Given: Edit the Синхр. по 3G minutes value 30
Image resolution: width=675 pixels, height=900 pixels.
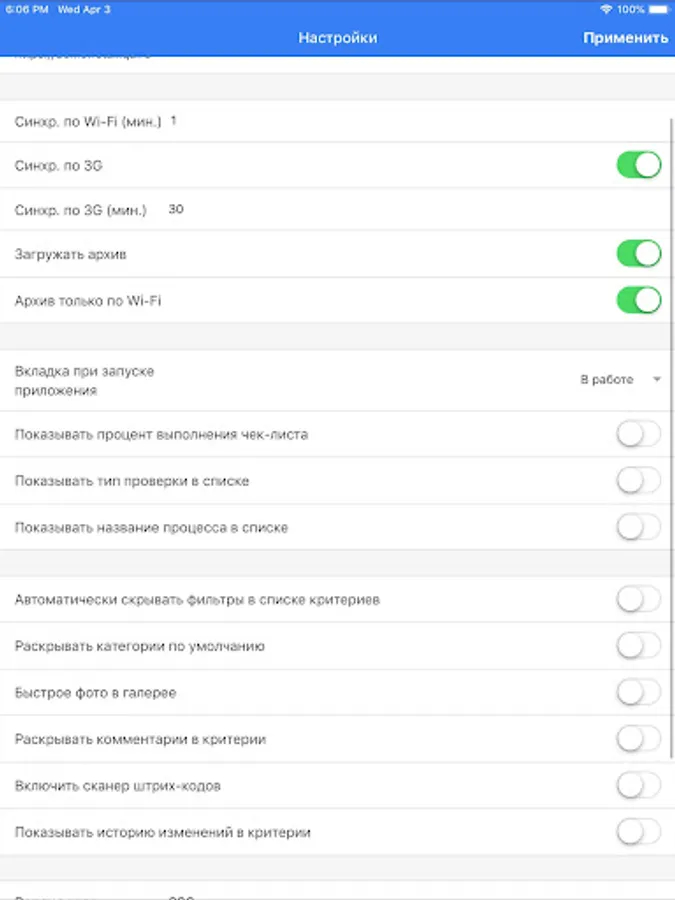Looking at the screenshot, I should 176,210.
